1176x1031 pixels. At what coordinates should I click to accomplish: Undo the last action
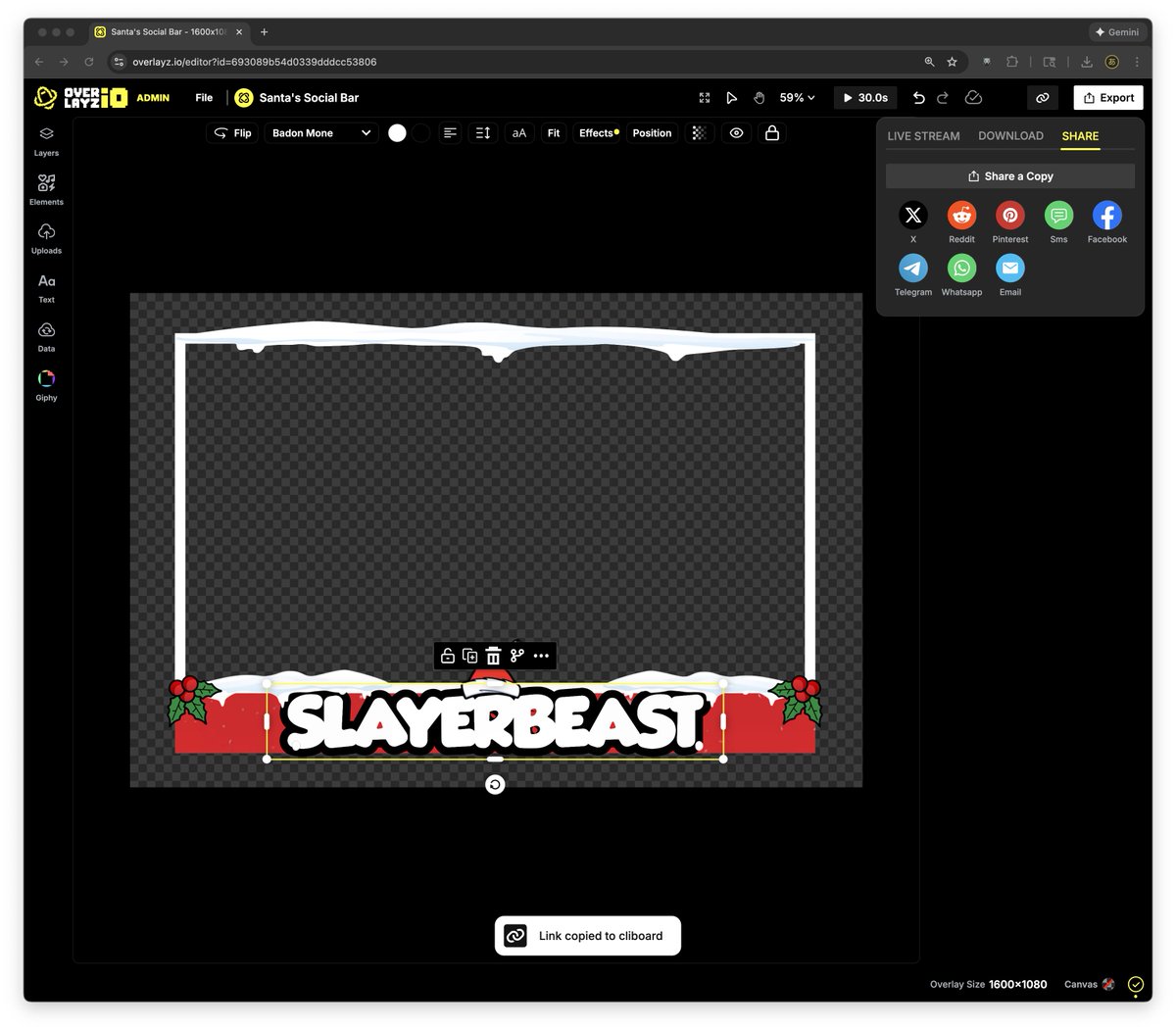pyautogui.click(x=918, y=98)
